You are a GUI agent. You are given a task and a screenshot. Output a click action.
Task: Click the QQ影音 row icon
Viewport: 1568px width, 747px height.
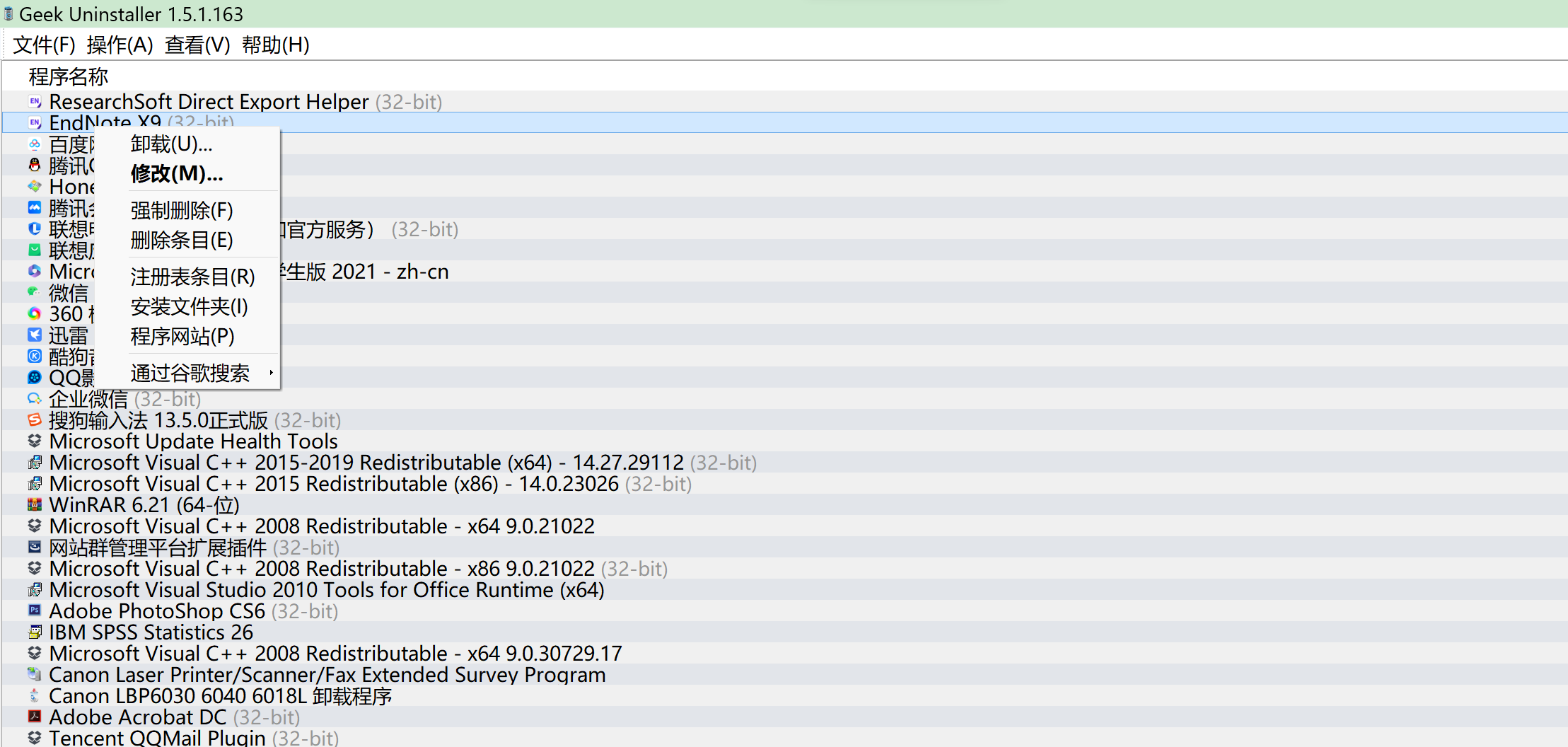(35, 378)
